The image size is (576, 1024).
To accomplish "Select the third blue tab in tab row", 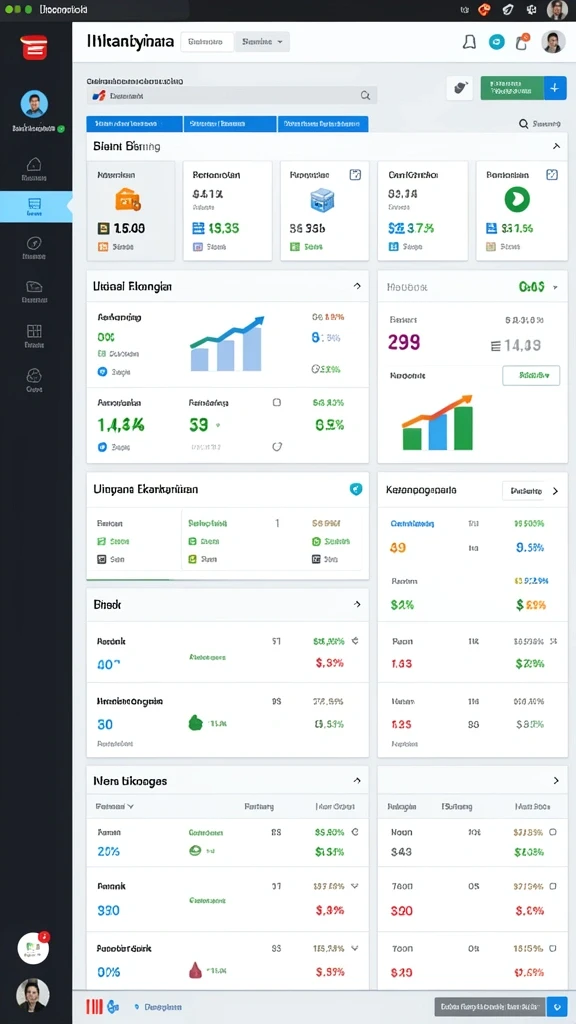I will click(x=323, y=123).
